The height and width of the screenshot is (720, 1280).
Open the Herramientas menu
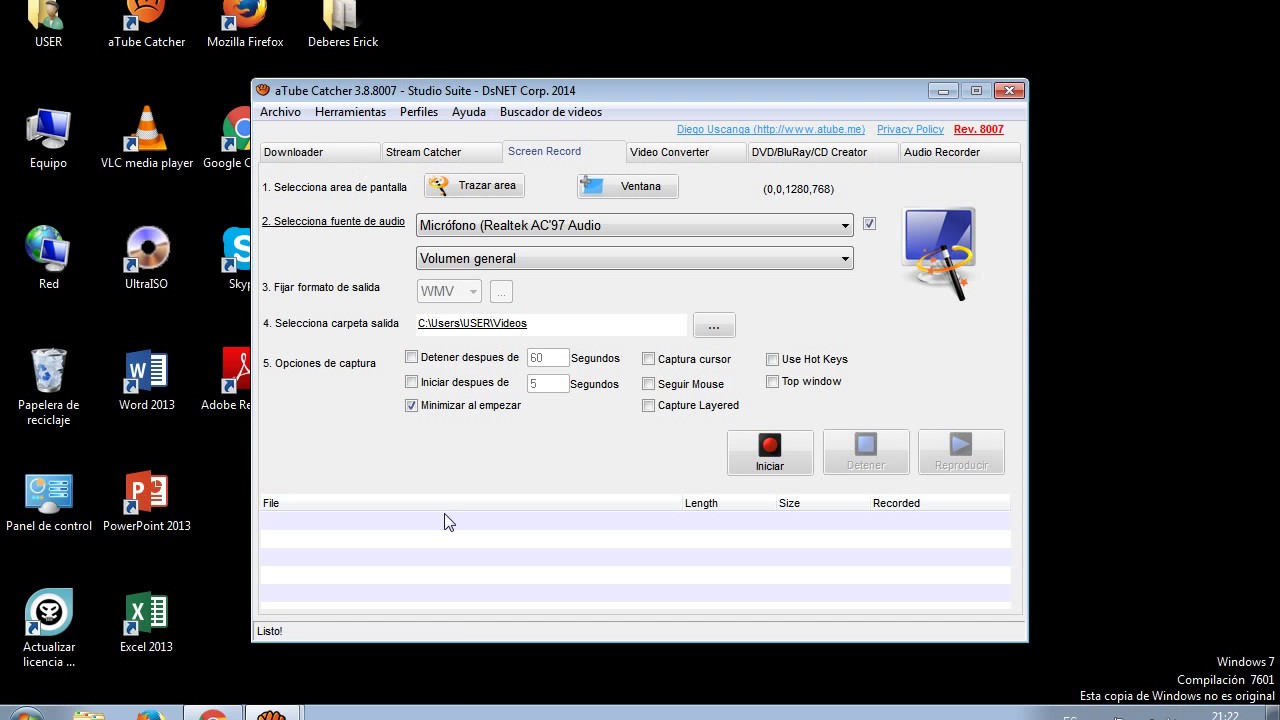tap(350, 112)
